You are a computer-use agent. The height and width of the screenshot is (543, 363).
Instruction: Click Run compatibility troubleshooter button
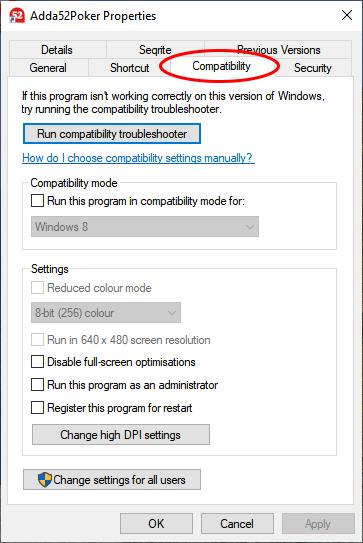pos(112,134)
